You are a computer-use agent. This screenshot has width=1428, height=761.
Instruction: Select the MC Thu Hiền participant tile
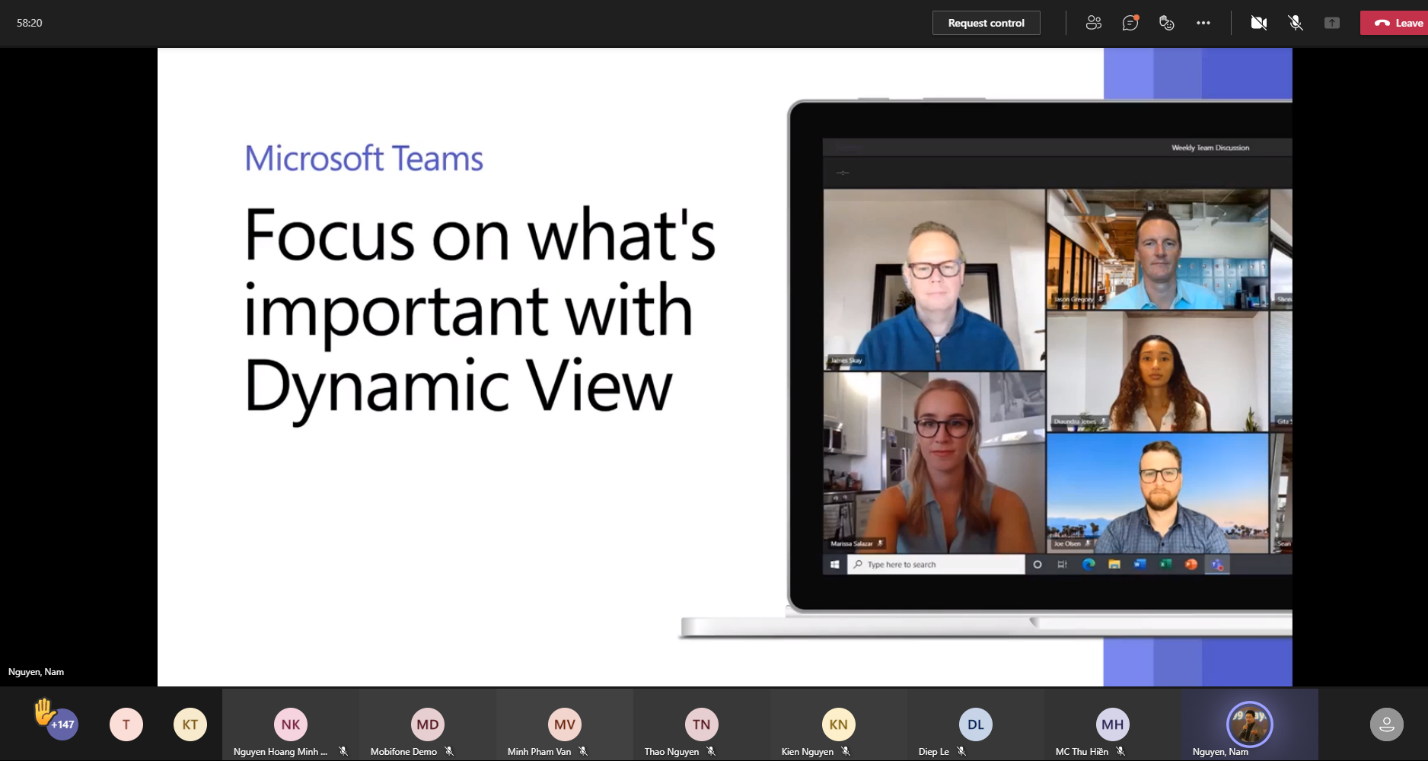[x=1112, y=725]
